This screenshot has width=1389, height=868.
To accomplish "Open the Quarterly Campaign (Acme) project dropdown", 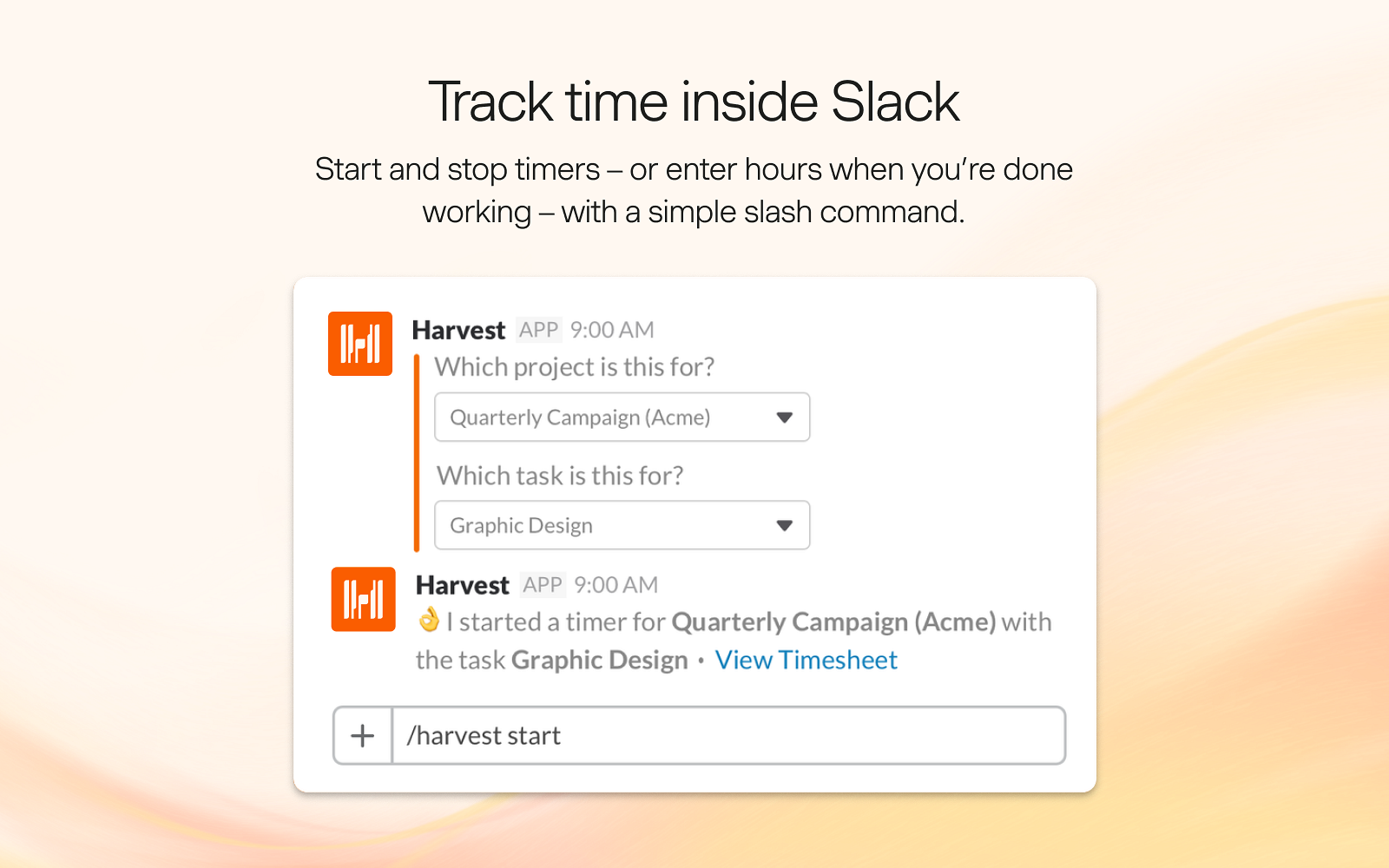I will (x=622, y=417).
